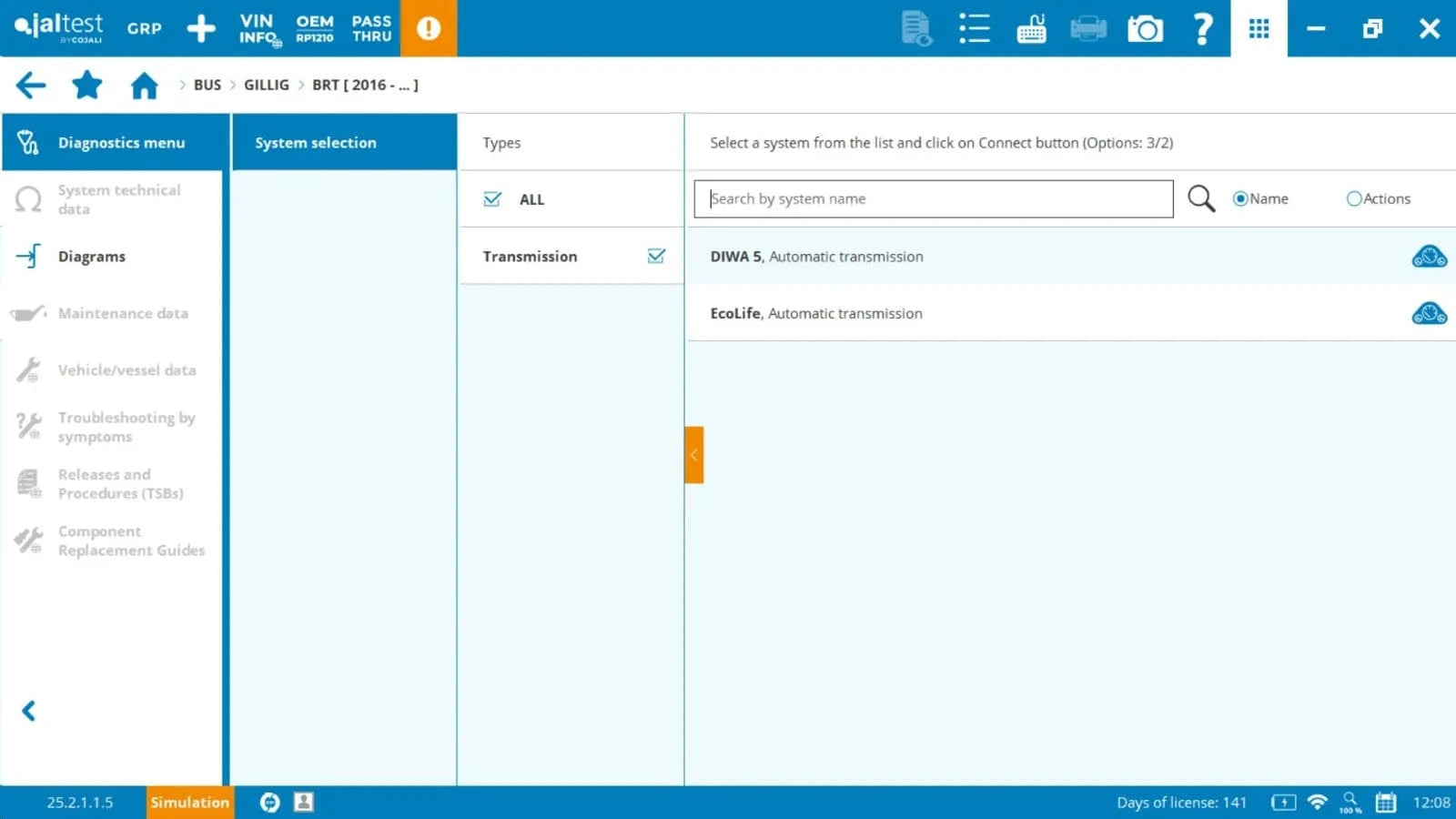Collapse panel with orange arrow handle

coord(694,455)
